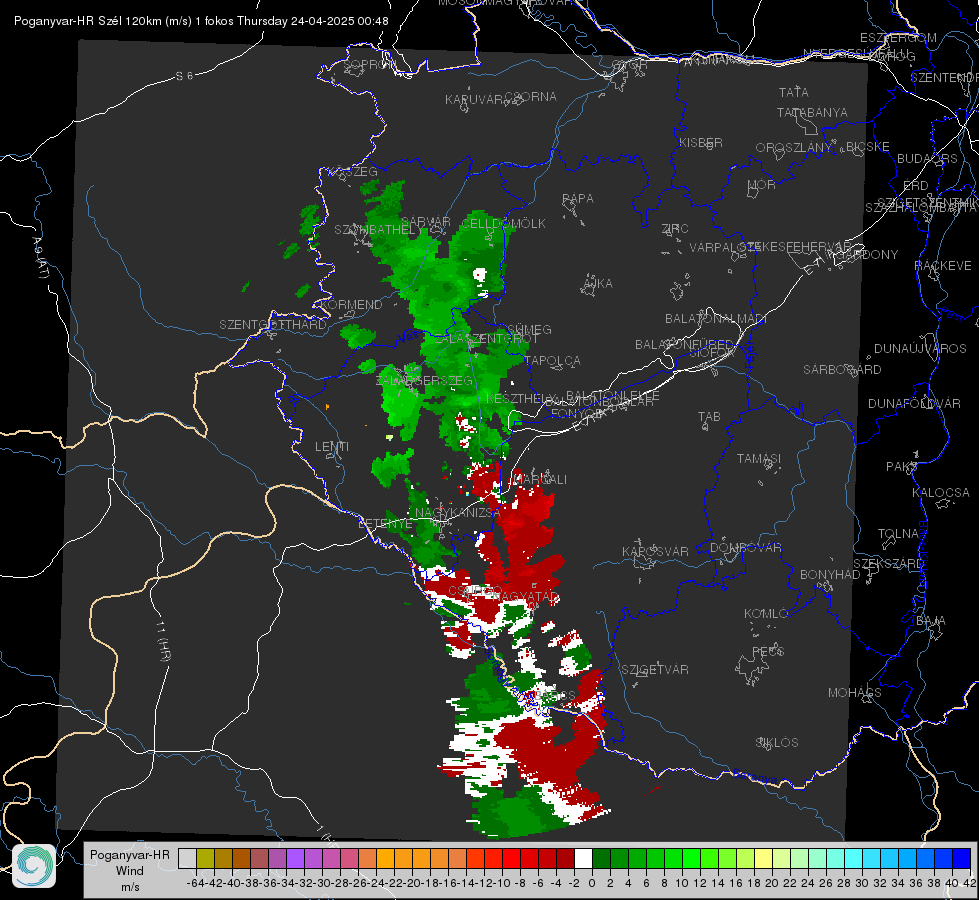
Task: Select the ZIRC label
Action: coord(674,229)
